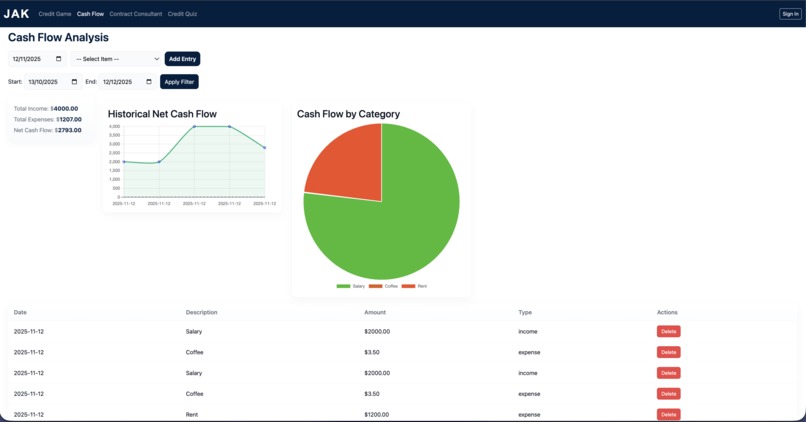
Task: Click the Cash Flow Analysis heading
Action: (x=58, y=38)
